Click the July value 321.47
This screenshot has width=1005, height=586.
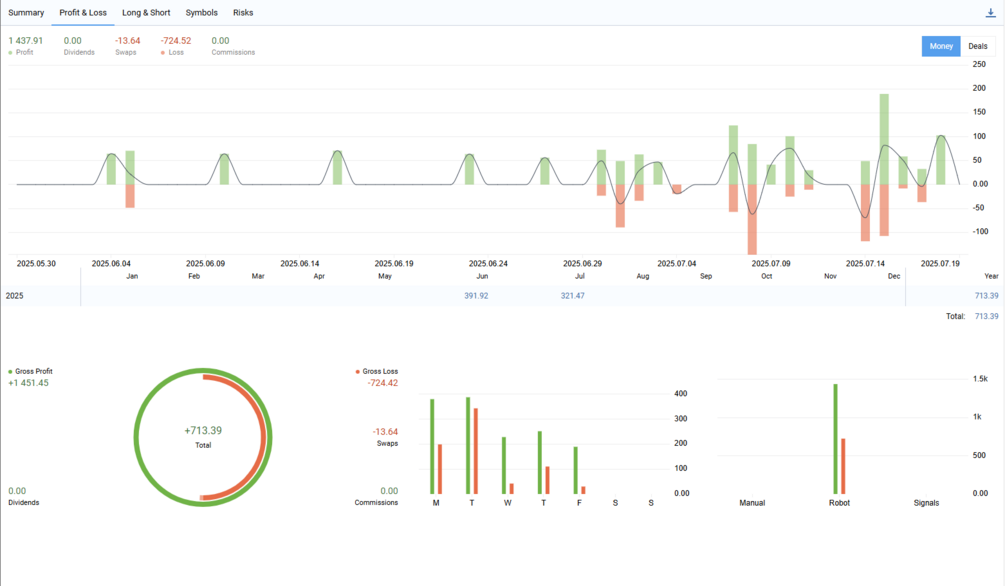[572, 296]
